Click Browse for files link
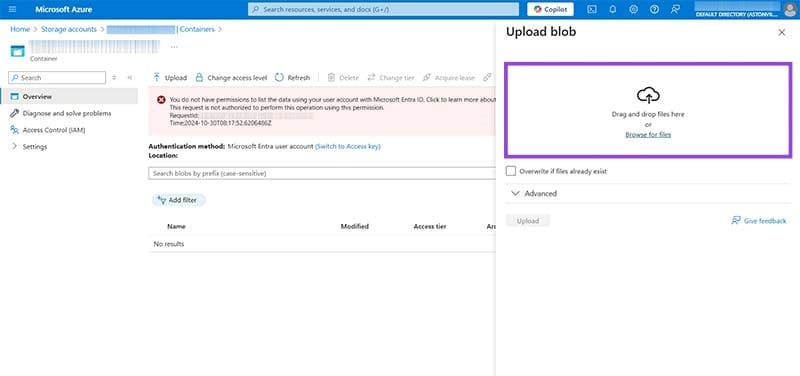The image size is (800, 376). (648, 135)
